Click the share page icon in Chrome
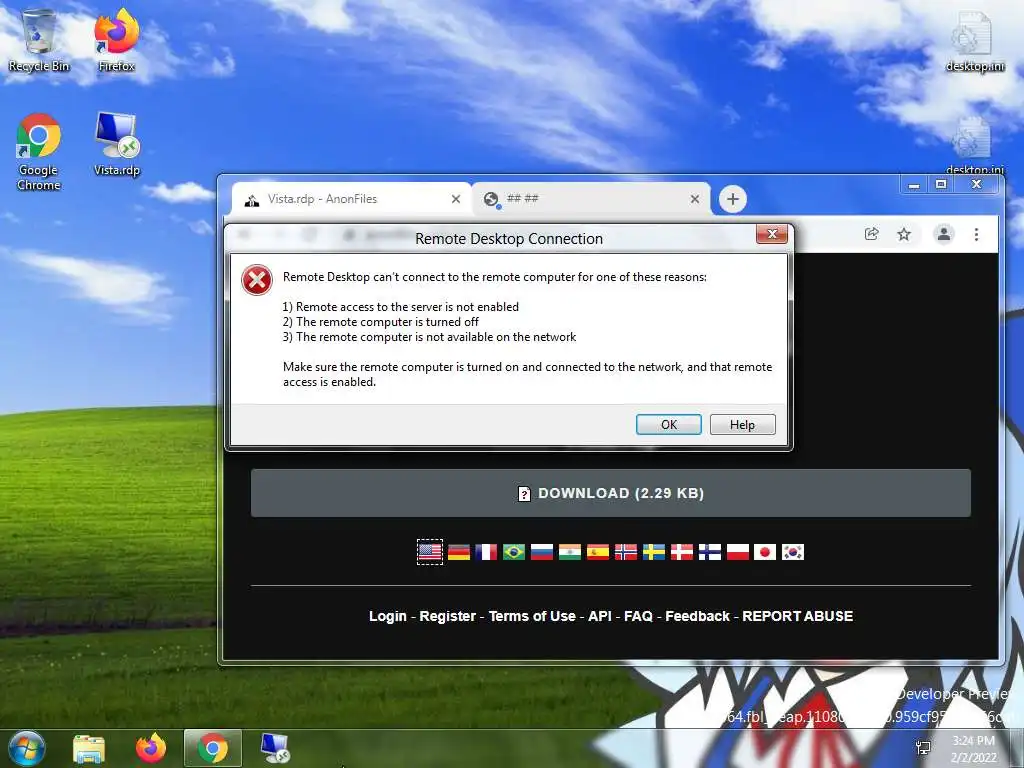 click(x=871, y=234)
